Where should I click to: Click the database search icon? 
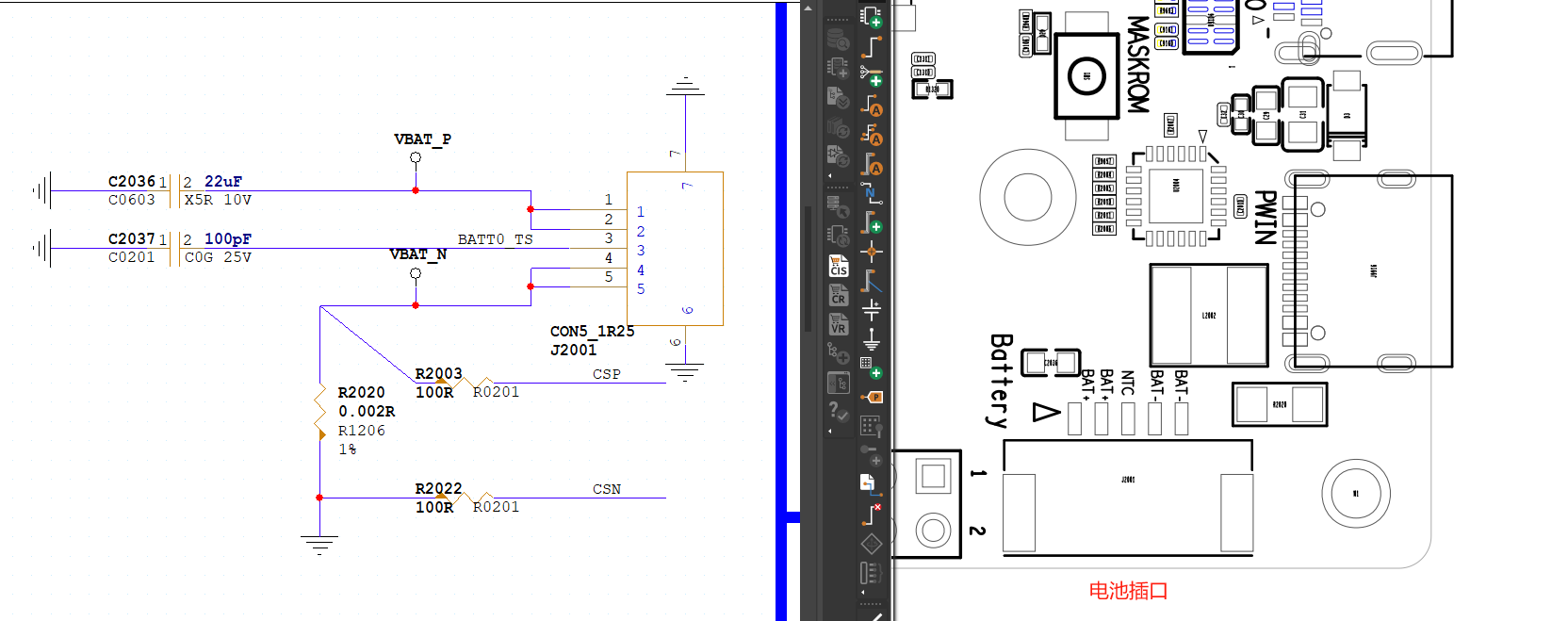tap(838, 40)
